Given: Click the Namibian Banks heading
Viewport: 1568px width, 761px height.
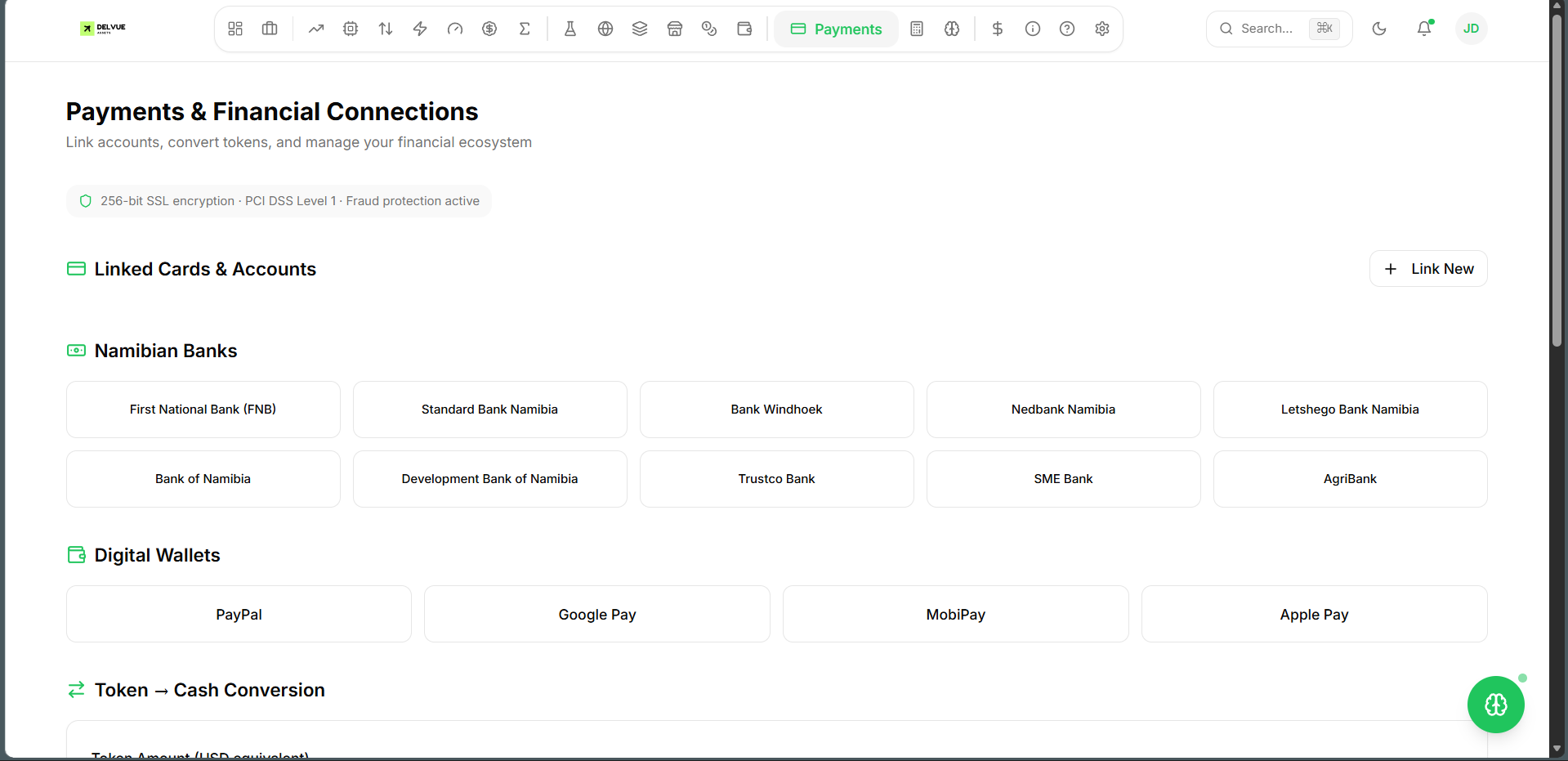Looking at the screenshot, I should 166,351.
